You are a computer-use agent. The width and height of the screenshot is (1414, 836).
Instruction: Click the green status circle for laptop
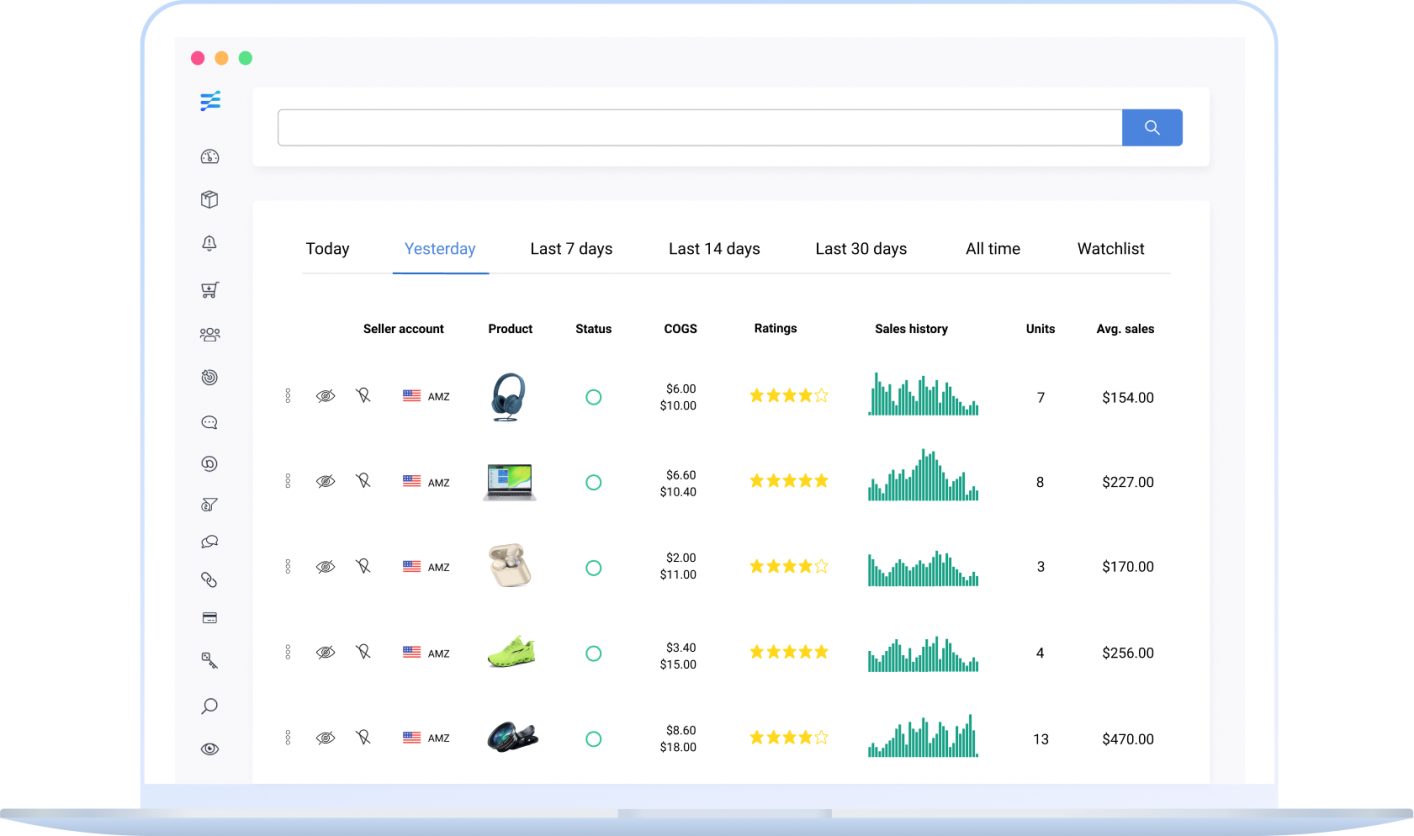(593, 482)
